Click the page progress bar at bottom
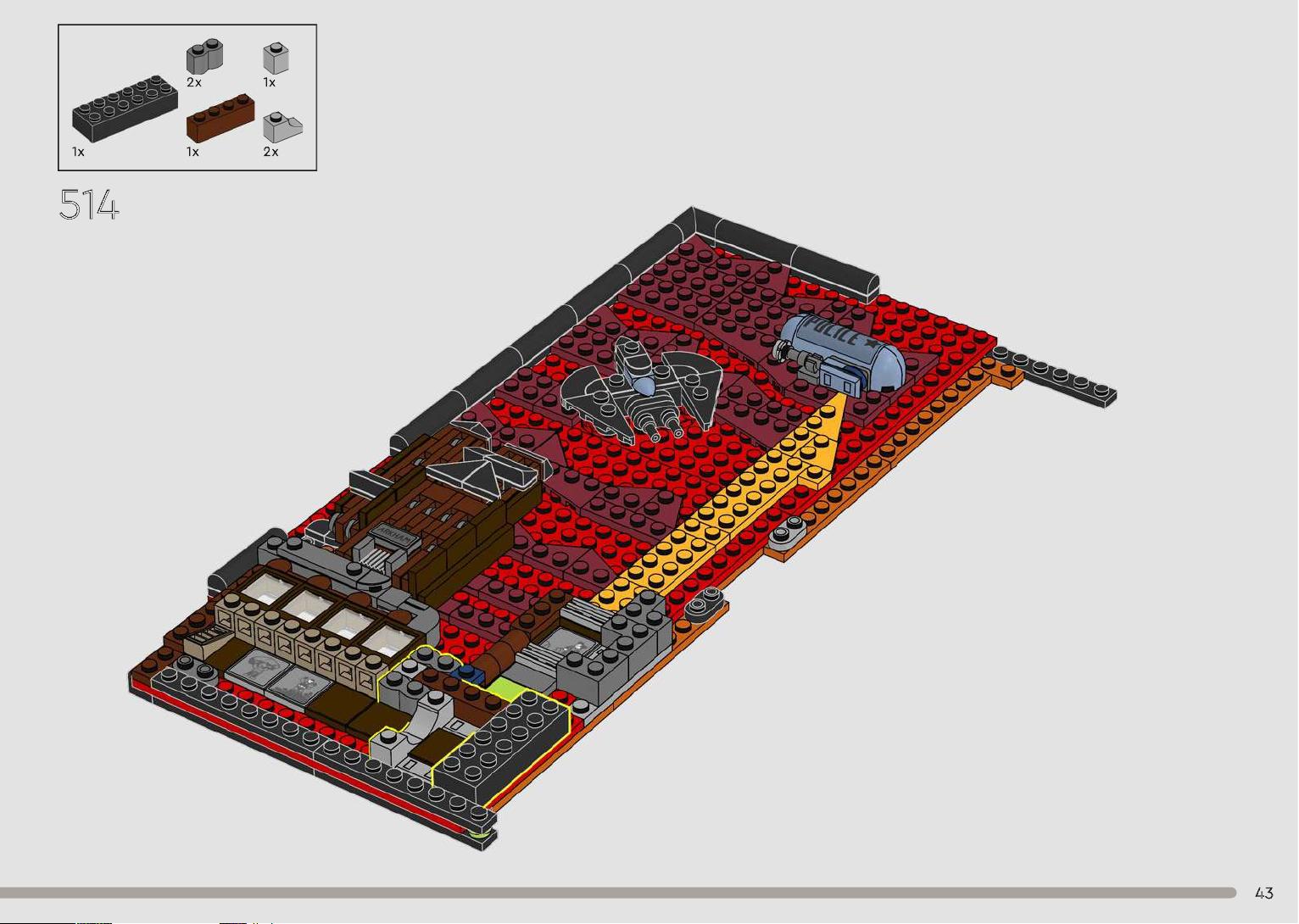Image resolution: width=1299 pixels, height=924 pixels. click(618, 893)
